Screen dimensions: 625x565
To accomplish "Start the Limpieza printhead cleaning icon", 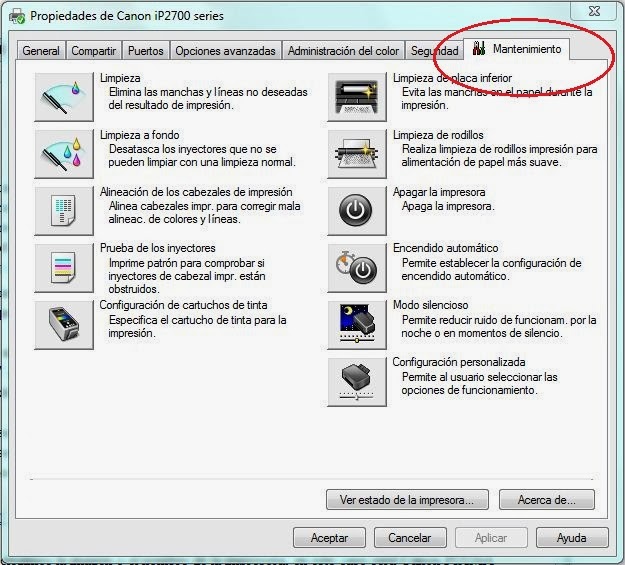I will click(64, 97).
